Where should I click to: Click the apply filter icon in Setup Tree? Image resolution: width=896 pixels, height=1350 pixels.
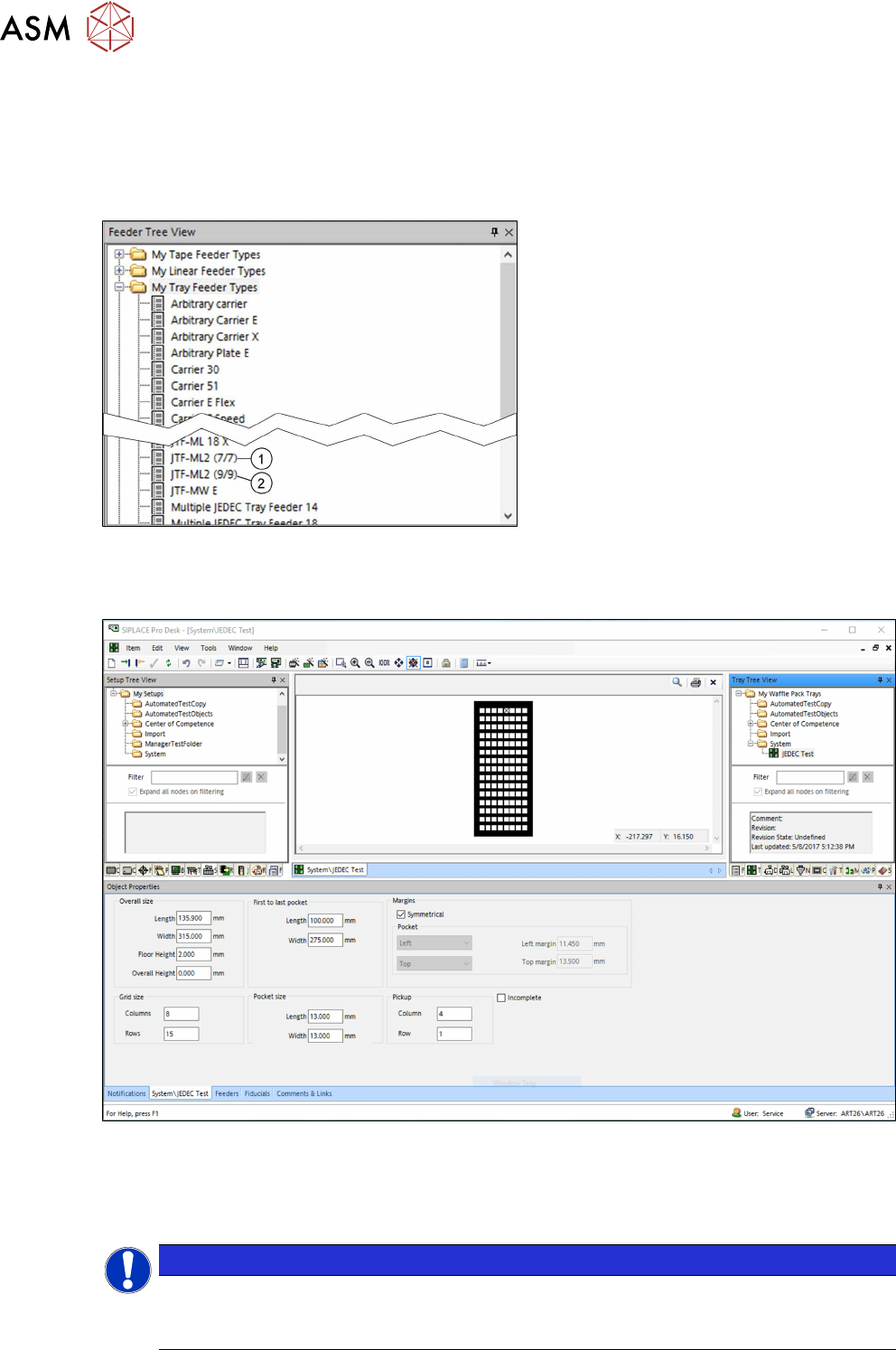tap(246, 777)
